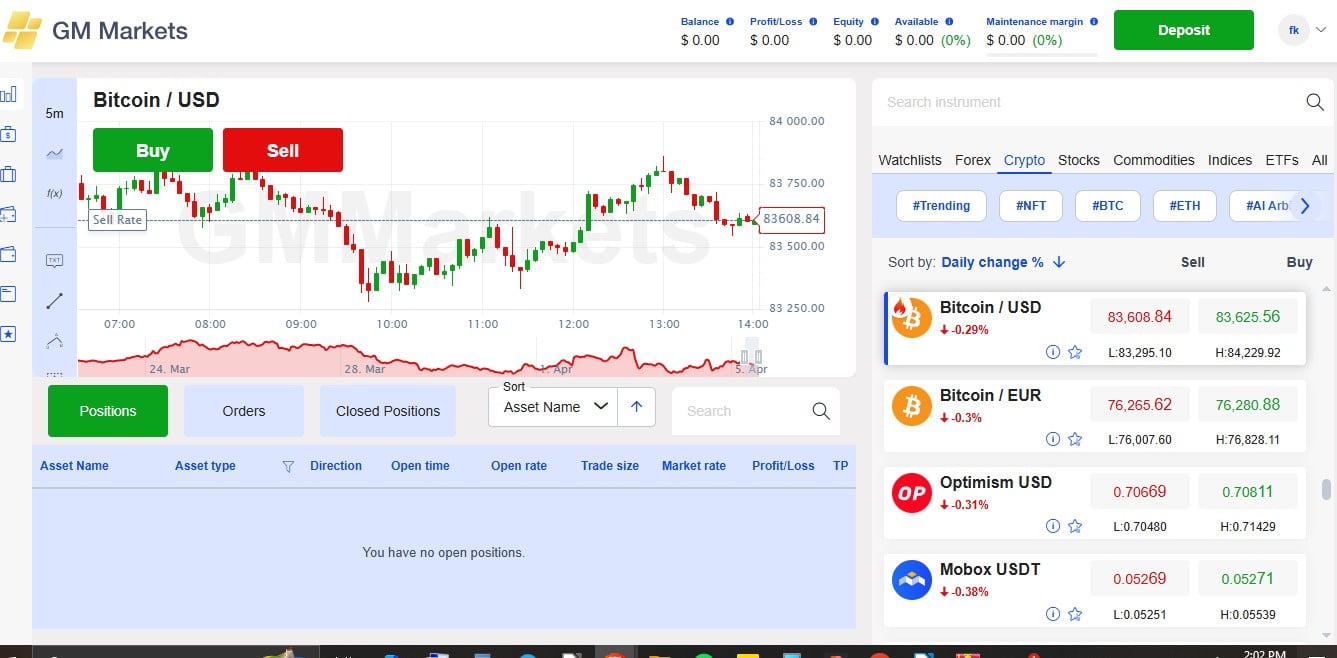This screenshot has width=1337, height=658.
Task: Click the instrument list scrollbar thumb
Action: coord(1326,490)
